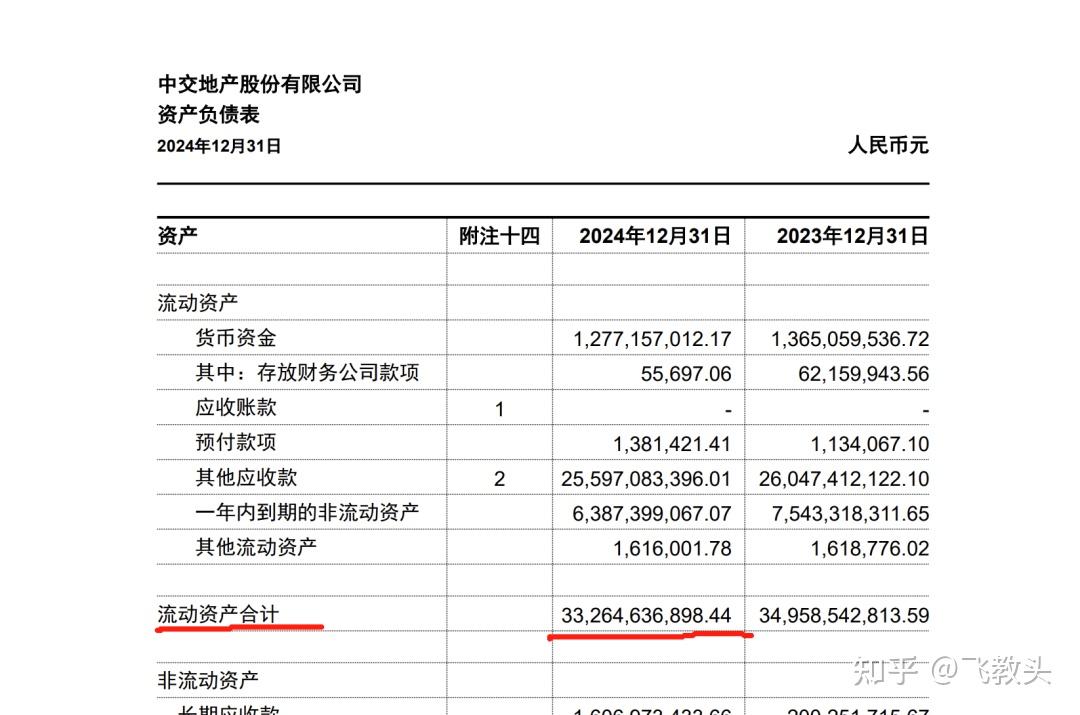Image resolution: width=1080 pixels, height=715 pixels.
Task: Select value 25,597,083,396.01
Action: [646, 479]
